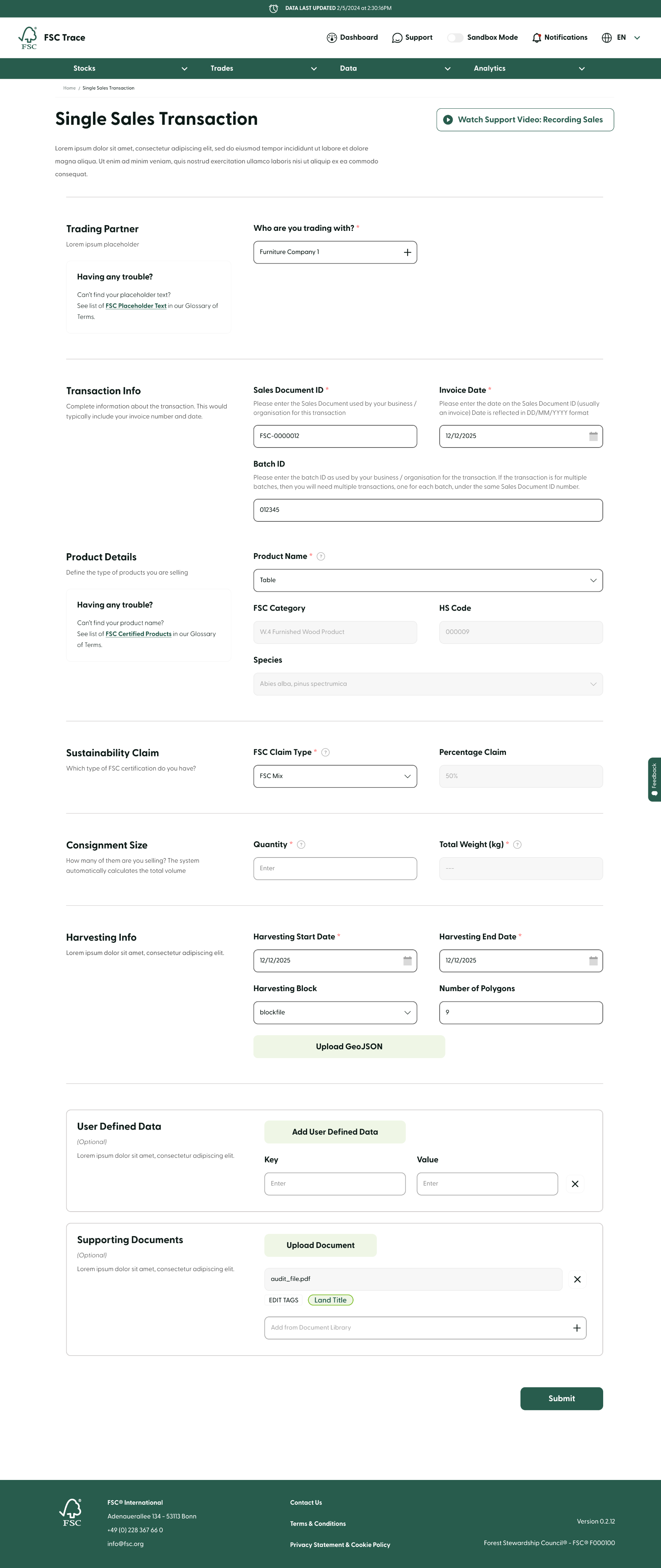
Task: Delete the Key/Value user data row
Action: [x=574, y=1184]
